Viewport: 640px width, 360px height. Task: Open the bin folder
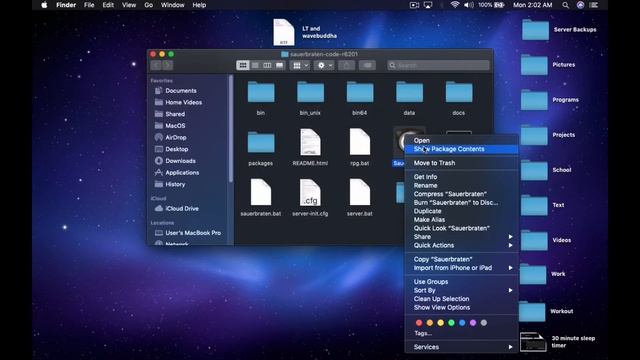pos(261,98)
